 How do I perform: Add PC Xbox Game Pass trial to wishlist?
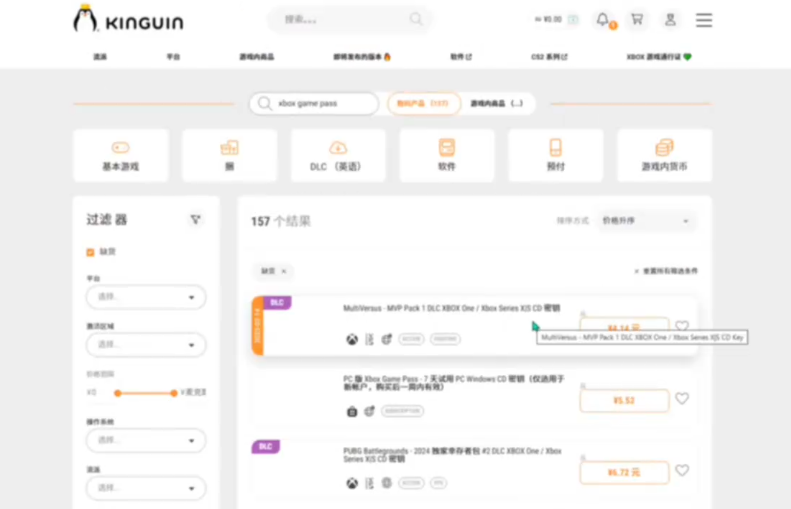click(x=682, y=399)
